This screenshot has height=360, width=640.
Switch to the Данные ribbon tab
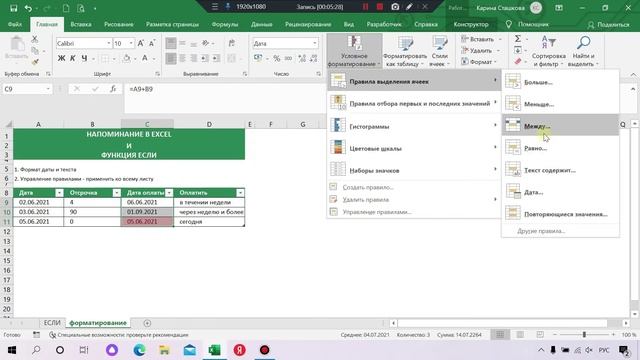pyautogui.click(x=262, y=24)
